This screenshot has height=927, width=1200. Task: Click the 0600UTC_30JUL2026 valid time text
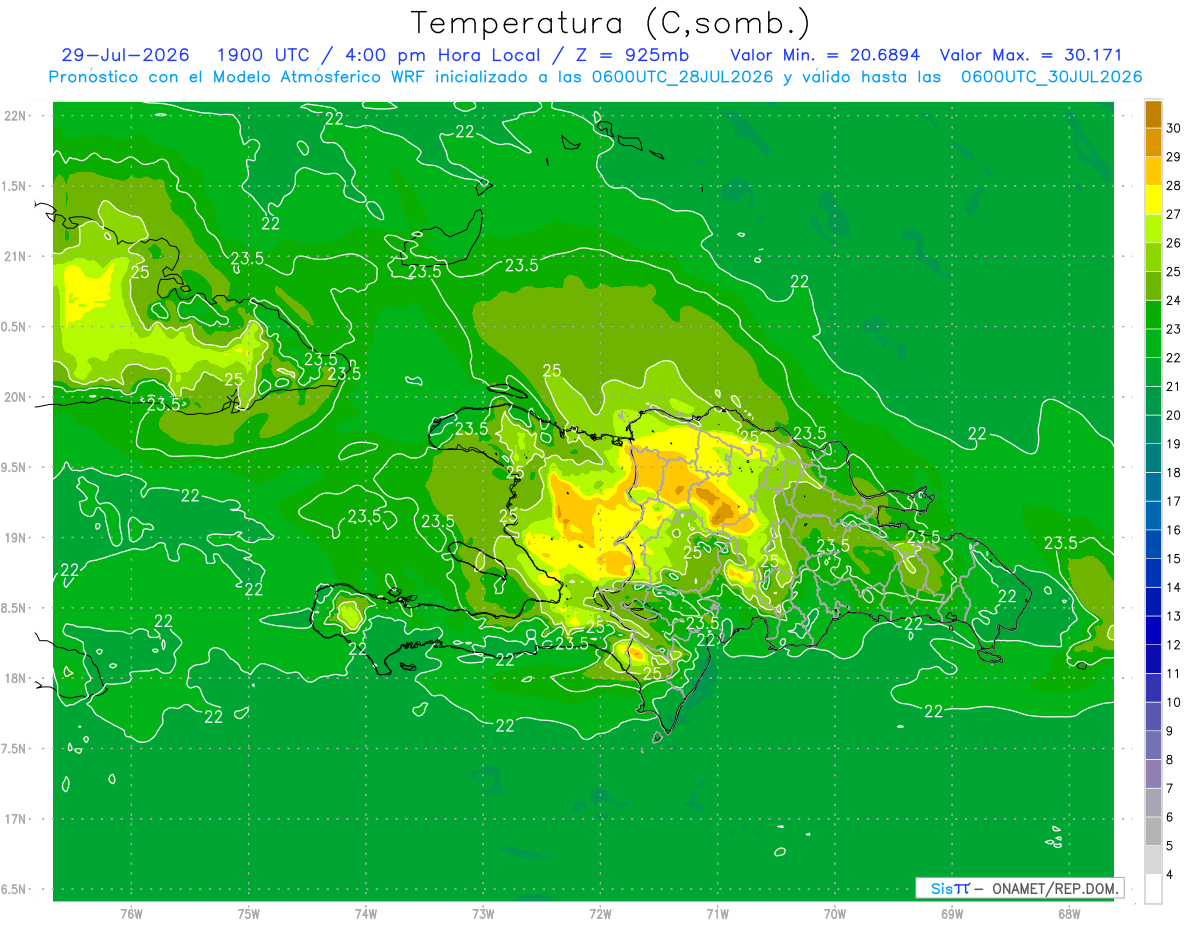[1051, 77]
